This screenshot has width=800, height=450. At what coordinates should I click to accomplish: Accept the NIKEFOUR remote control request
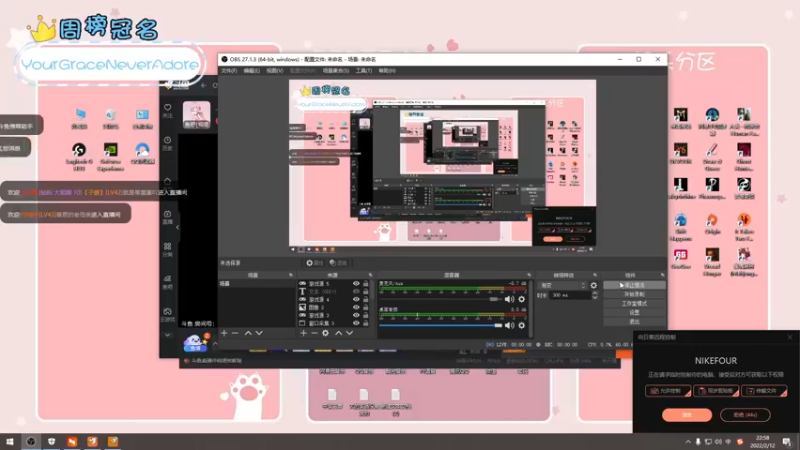687,415
